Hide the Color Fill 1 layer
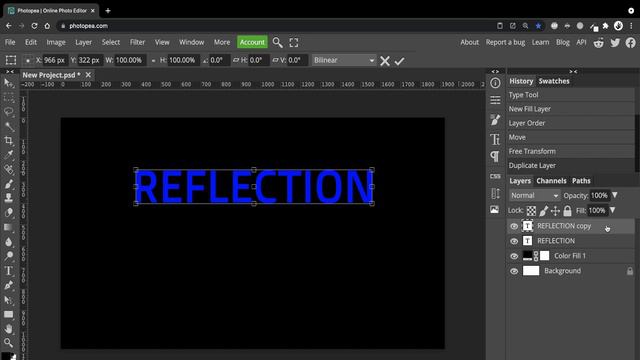640x360 pixels. click(x=514, y=256)
